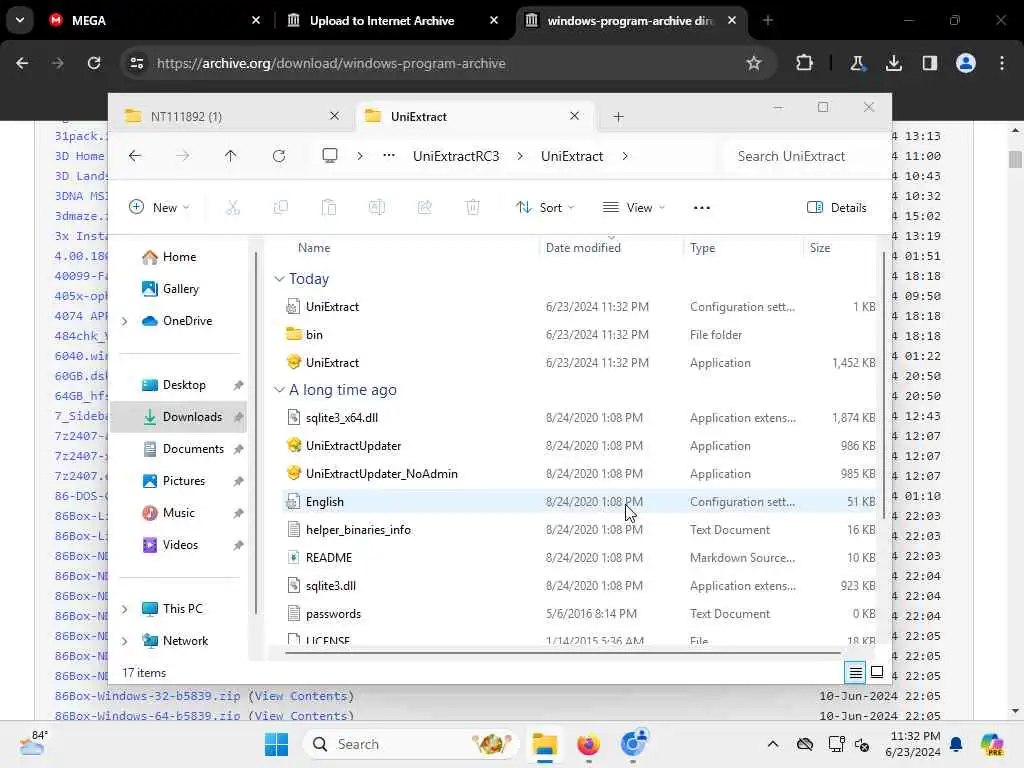Image resolution: width=1024 pixels, height=768 pixels.
Task: Open the Downloads quick access folder
Action: tap(178, 417)
